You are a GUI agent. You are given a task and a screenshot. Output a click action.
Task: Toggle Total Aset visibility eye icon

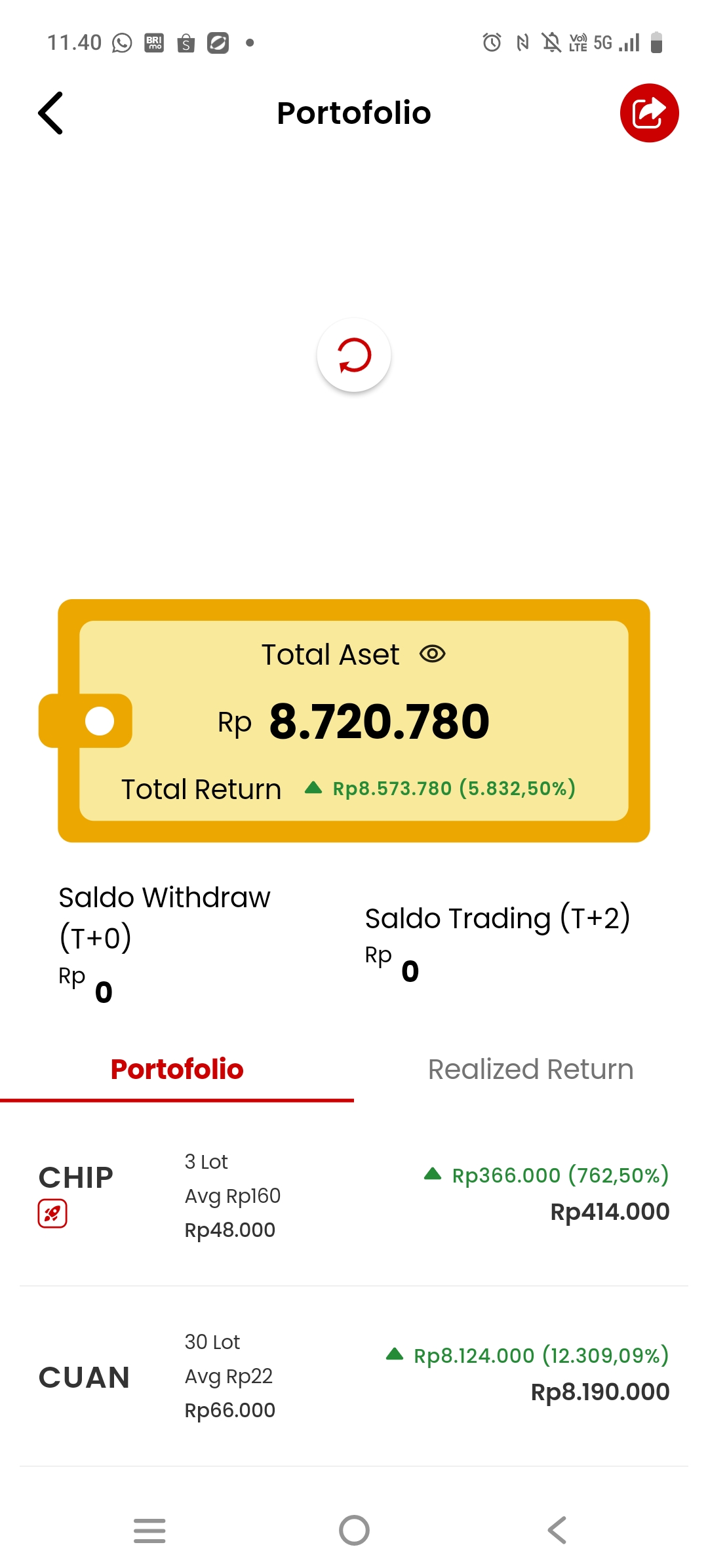(433, 654)
